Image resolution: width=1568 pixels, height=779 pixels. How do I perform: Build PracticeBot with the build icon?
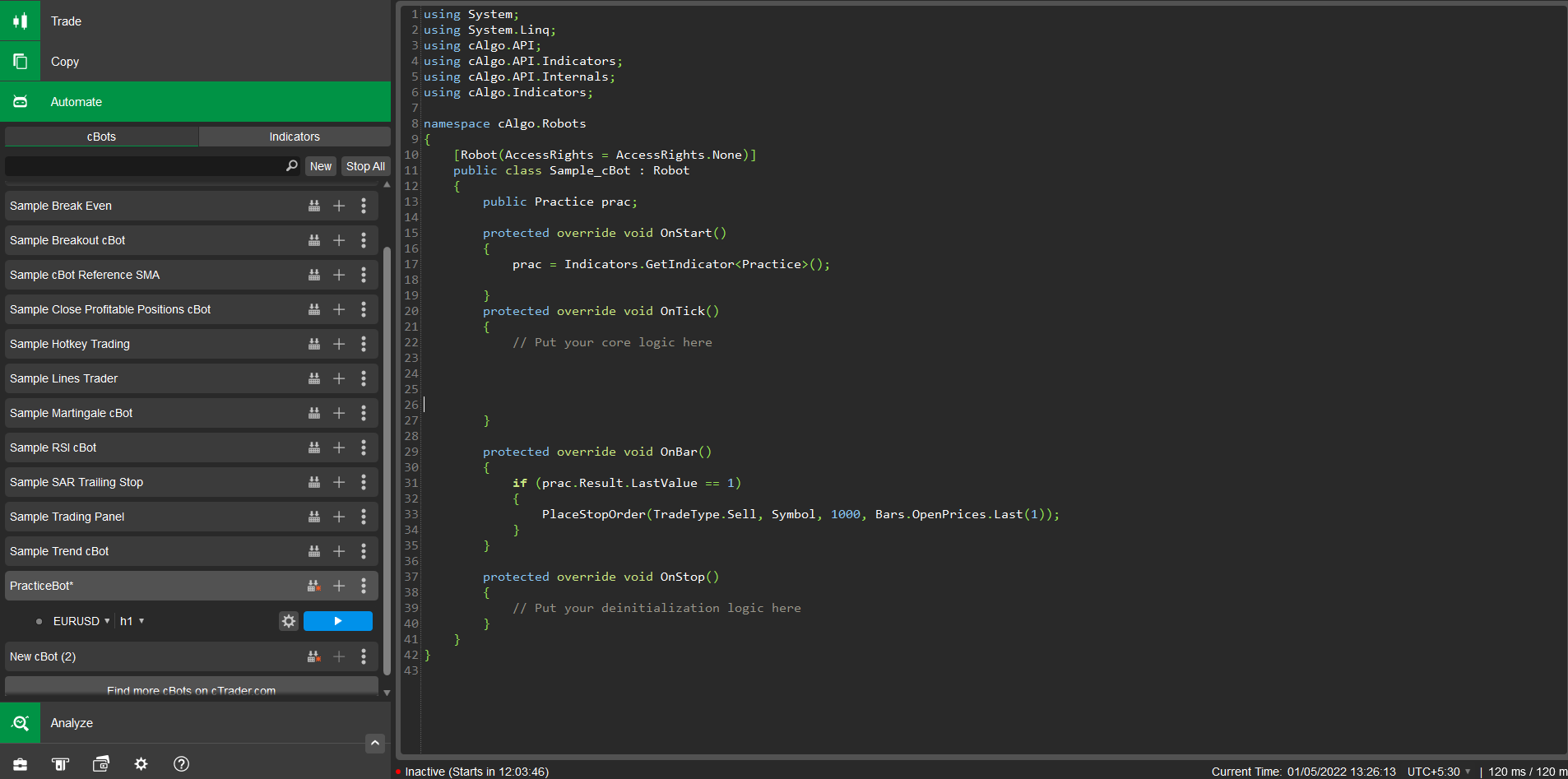313,586
